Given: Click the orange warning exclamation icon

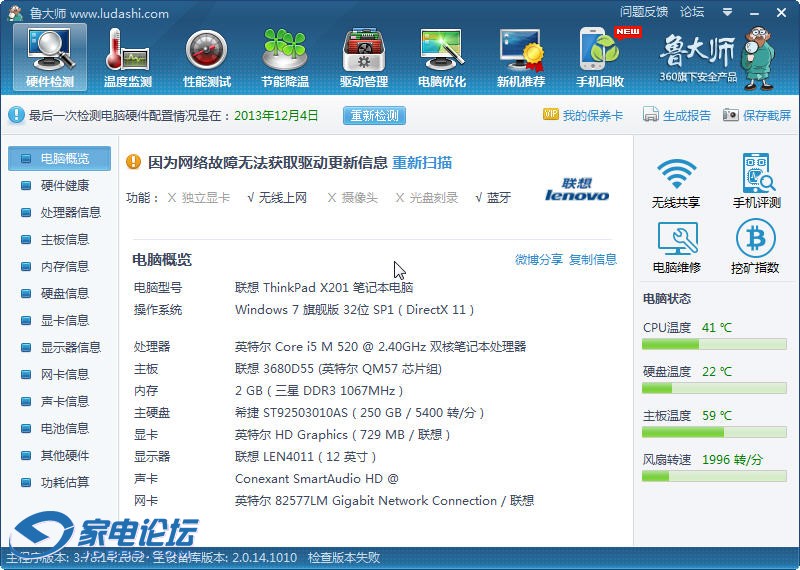Looking at the screenshot, I should [x=133, y=162].
